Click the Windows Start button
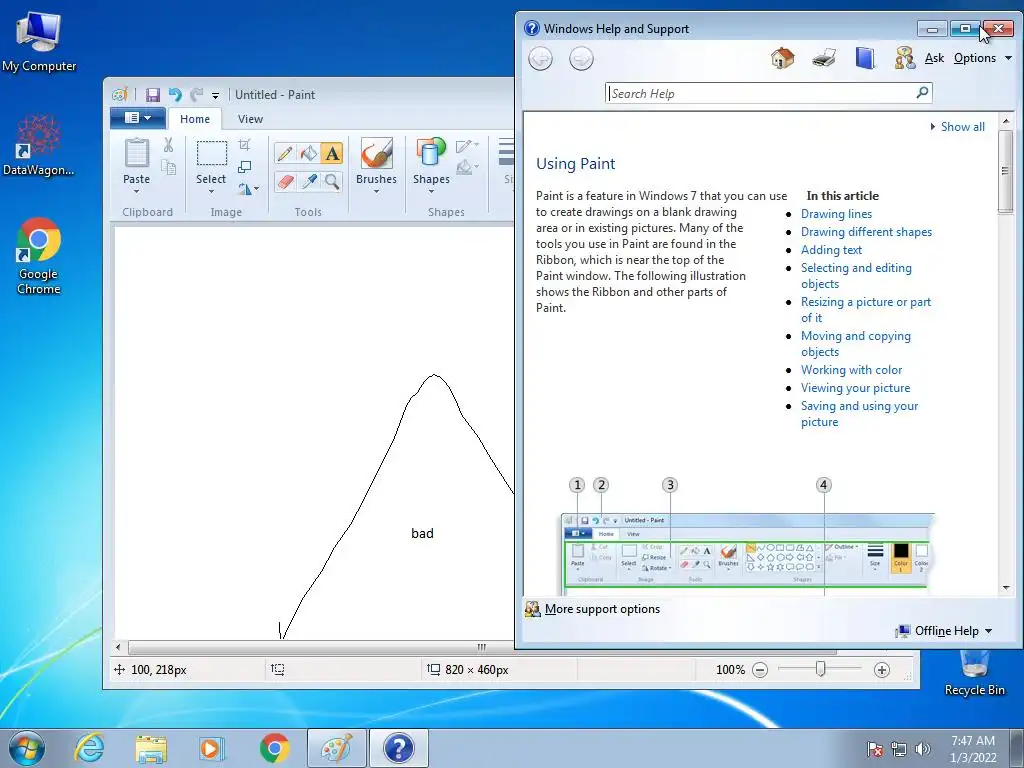This screenshot has width=1024, height=768. pyautogui.click(x=27, y=748)
